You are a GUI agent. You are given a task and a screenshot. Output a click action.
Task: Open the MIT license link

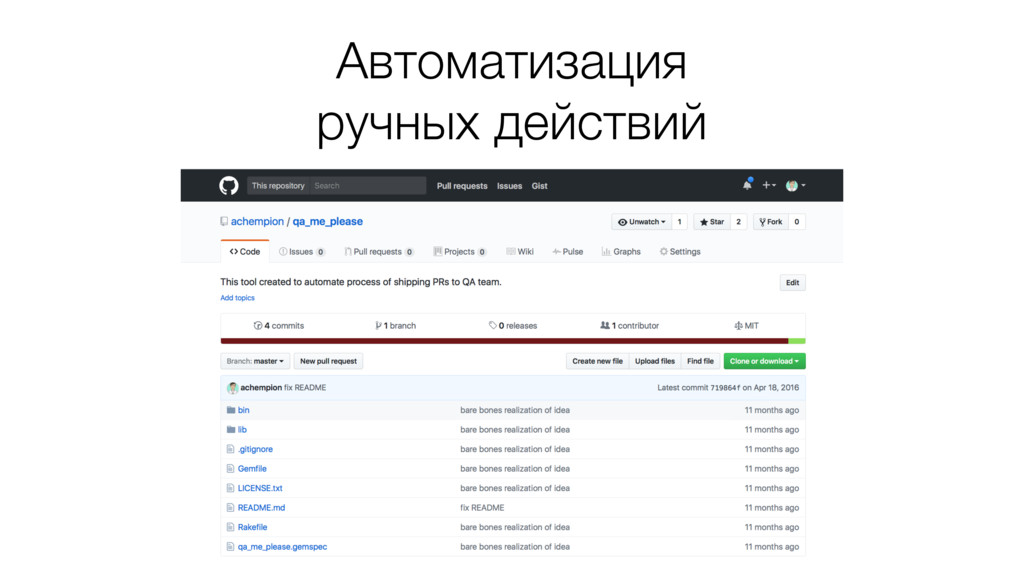tap(746, 325)
